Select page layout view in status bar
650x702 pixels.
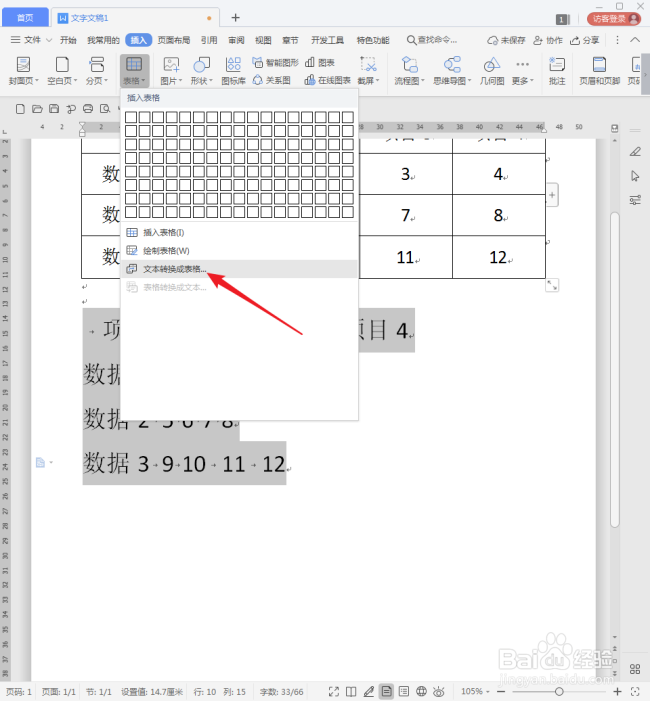coord(386,692)
